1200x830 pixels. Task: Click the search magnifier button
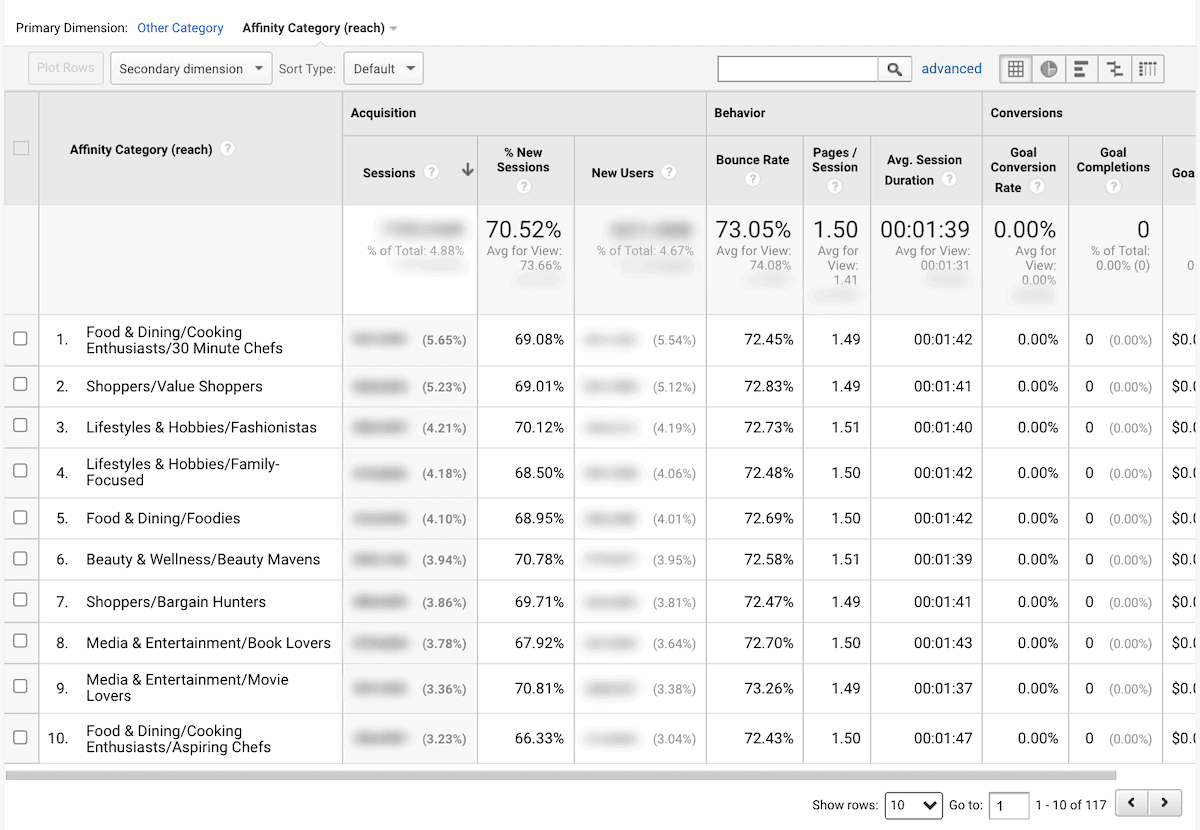pyautogui.click(x=894, y=69)
